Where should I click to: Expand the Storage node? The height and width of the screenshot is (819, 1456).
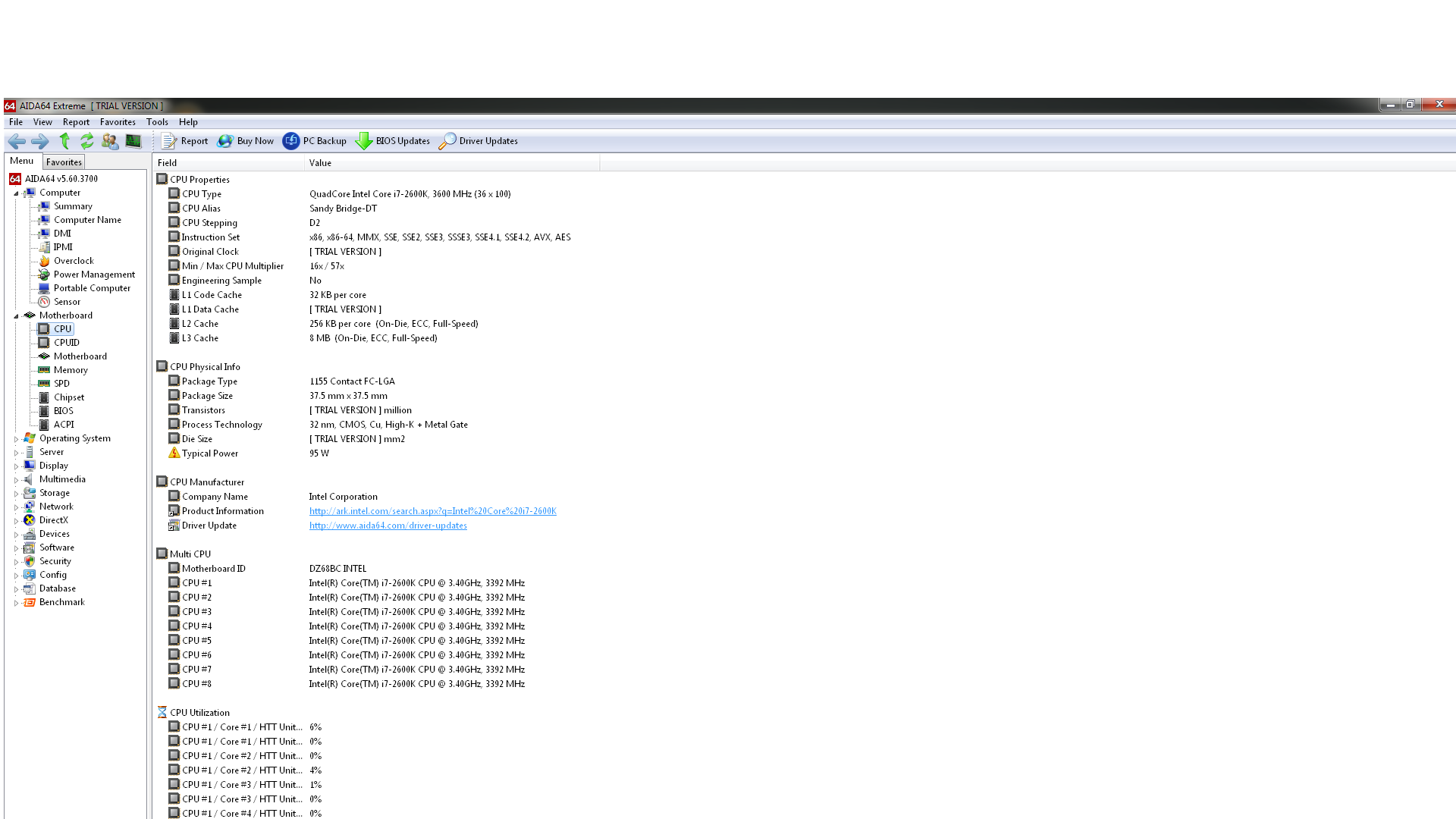pyautogui.click(x=16, y=494)
